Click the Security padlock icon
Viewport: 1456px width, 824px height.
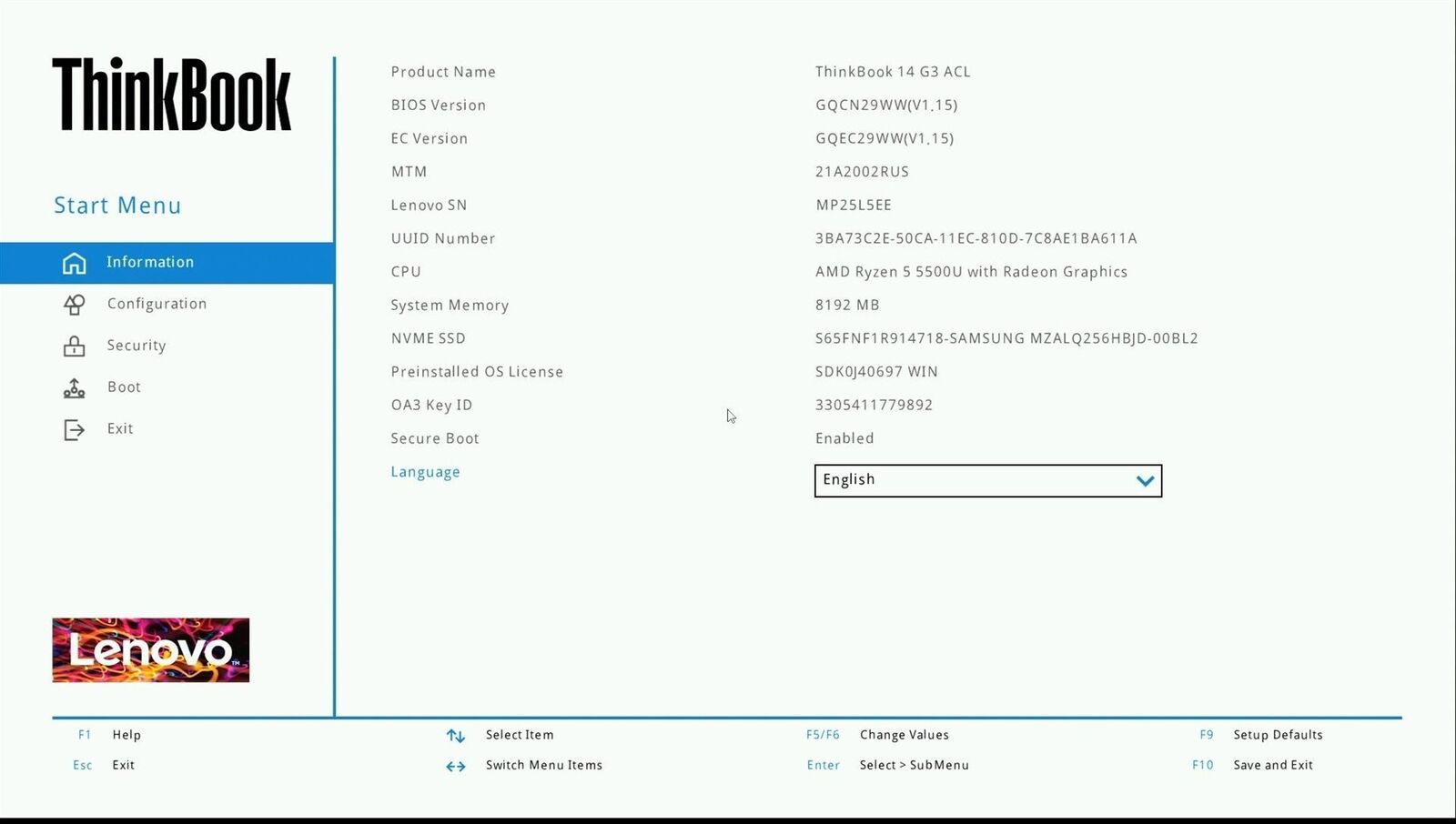coord(74,347)
